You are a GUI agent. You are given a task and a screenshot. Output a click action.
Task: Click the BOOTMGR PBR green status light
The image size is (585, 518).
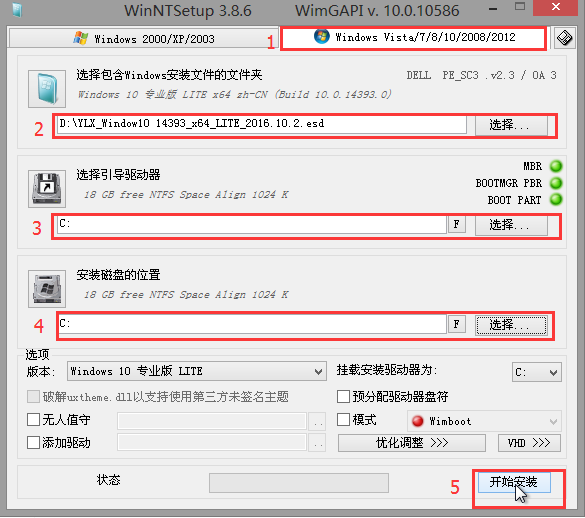(x=556, y=183)
